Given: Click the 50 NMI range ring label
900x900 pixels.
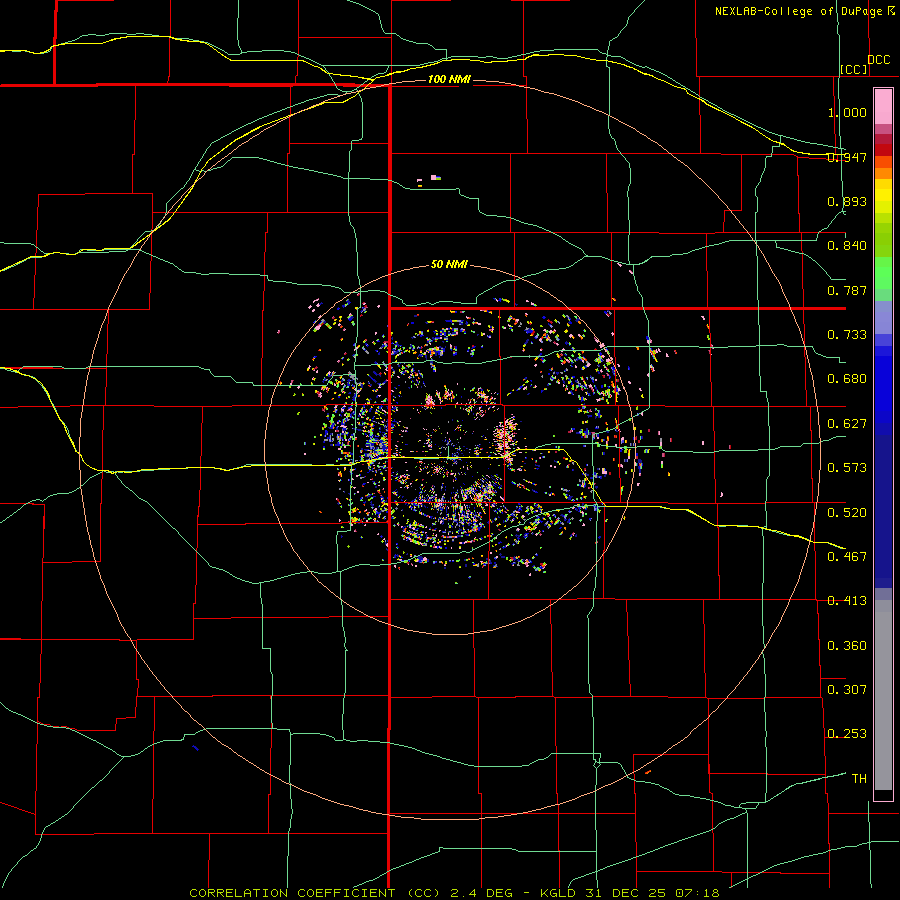Looking at the screenshot, I should [449, 264].
